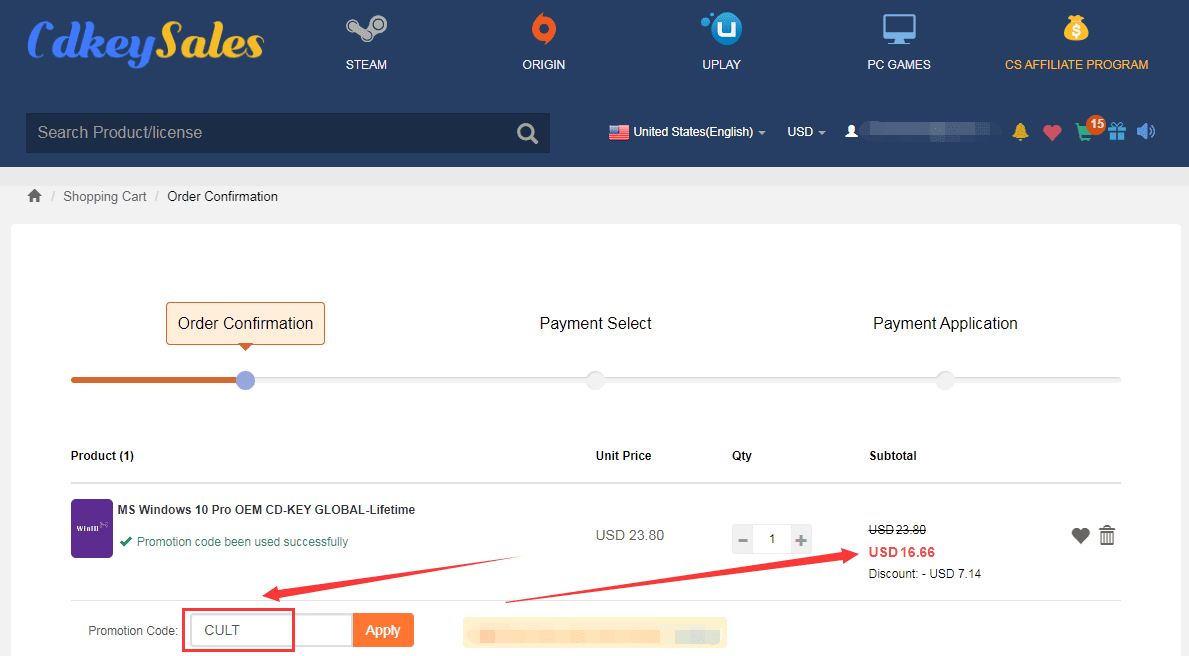Decrease quantity with minus button
The height and width of the screenshot is (656, 1189).
[742, 540]
